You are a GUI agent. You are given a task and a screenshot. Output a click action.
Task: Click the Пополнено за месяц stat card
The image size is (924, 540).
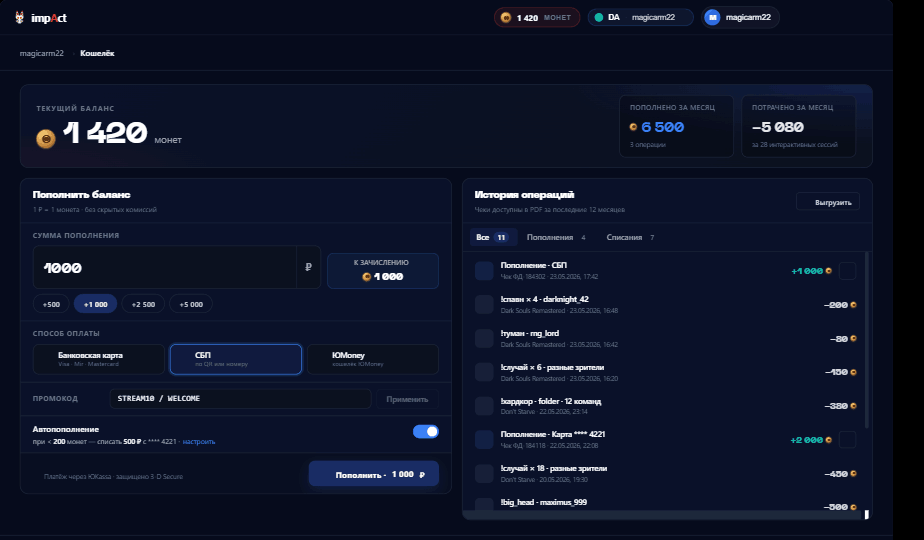coord(676,126)
